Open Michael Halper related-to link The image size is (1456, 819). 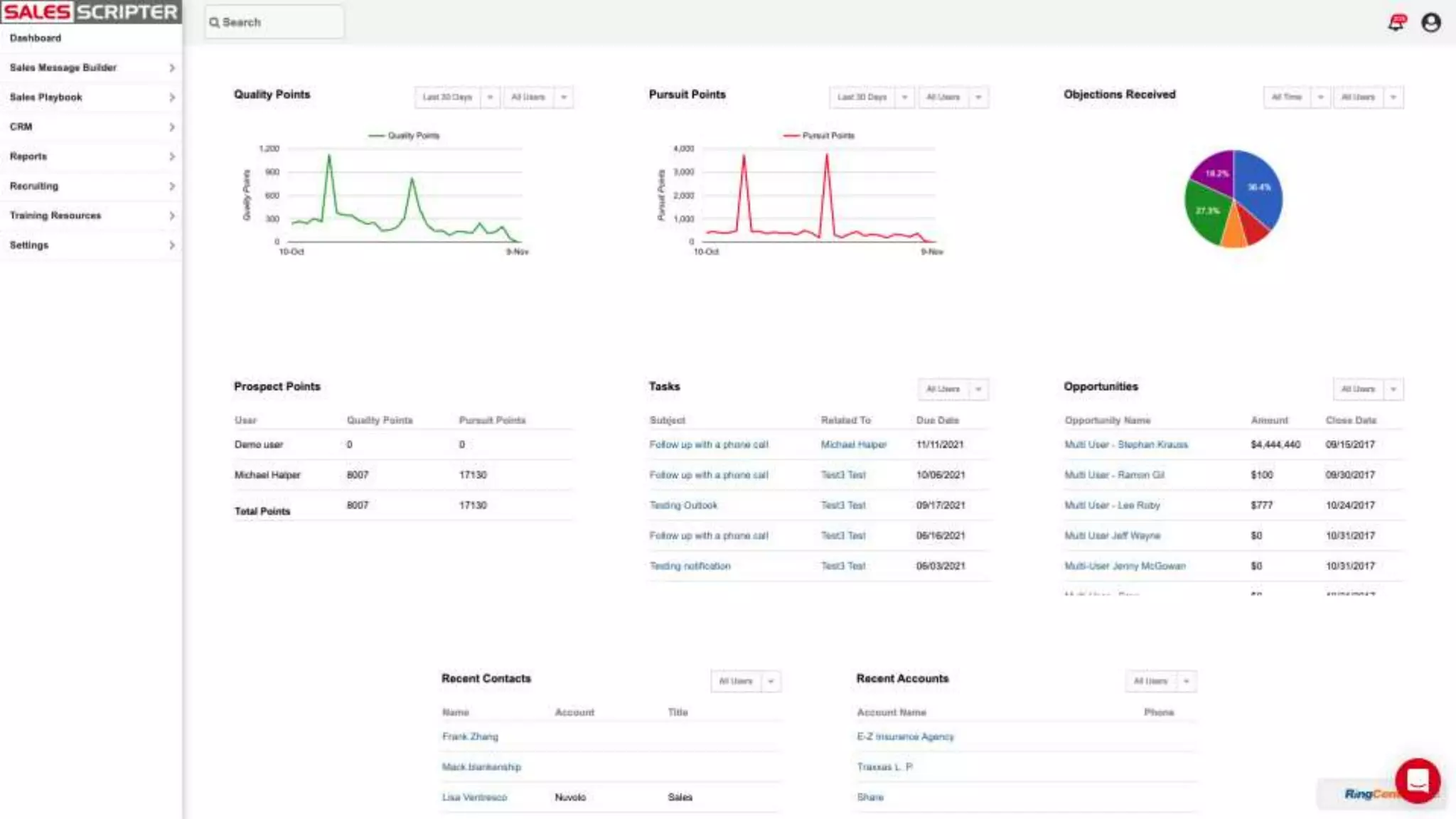[x=853, y=445]
